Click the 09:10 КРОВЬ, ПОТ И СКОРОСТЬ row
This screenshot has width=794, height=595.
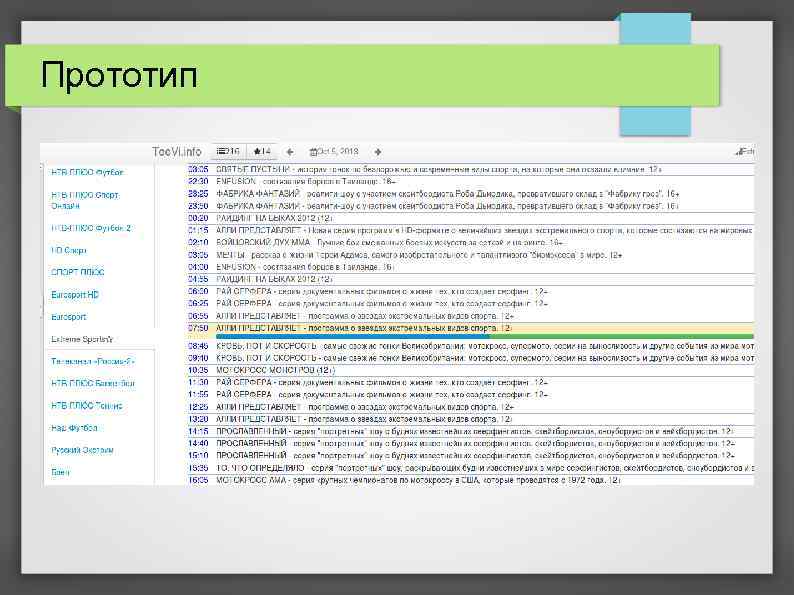tap(470, 358)
